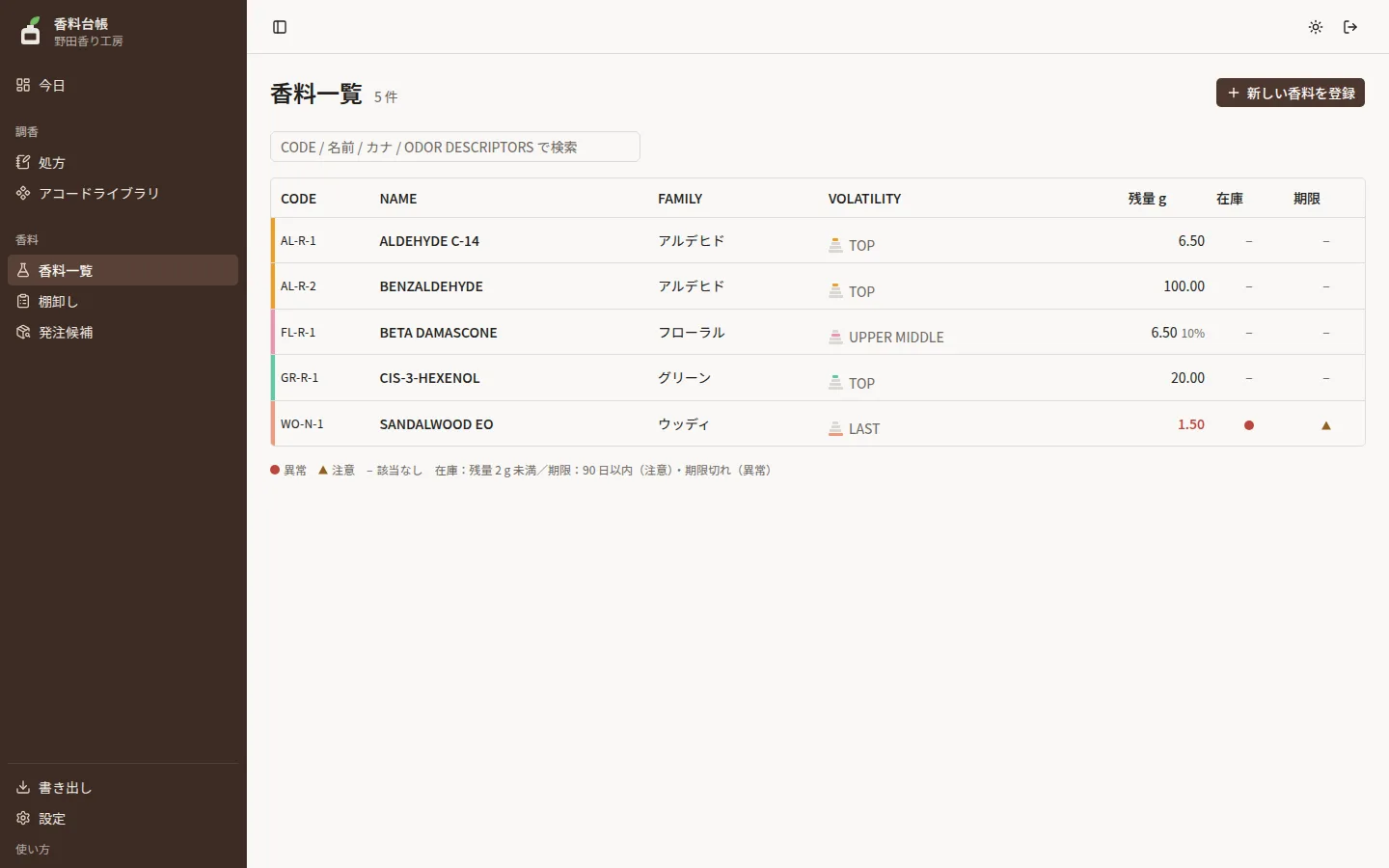The width and height of the screenshot is (1389, 868).
Task: Click code GR-R-1
Action: point(299,378)
